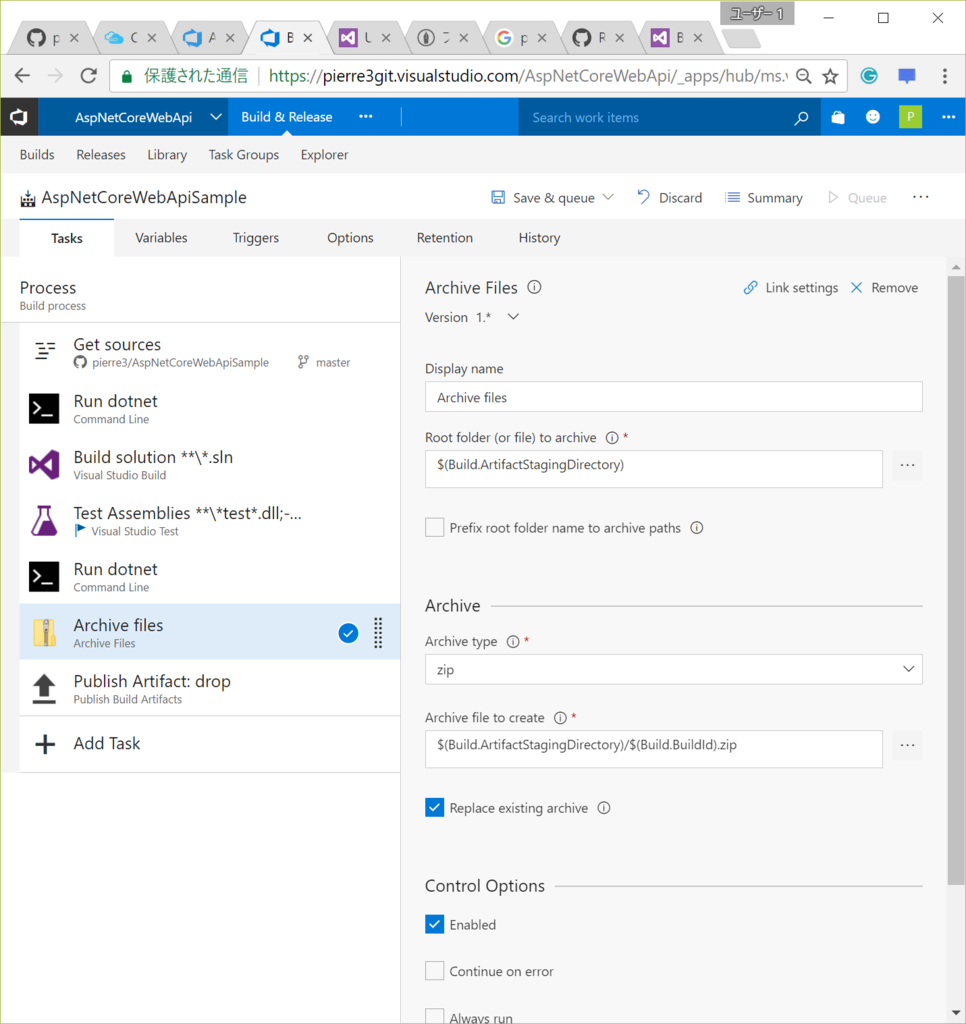Select the first Run dotnet task
Screen dimensions: 966x1024
210,408
